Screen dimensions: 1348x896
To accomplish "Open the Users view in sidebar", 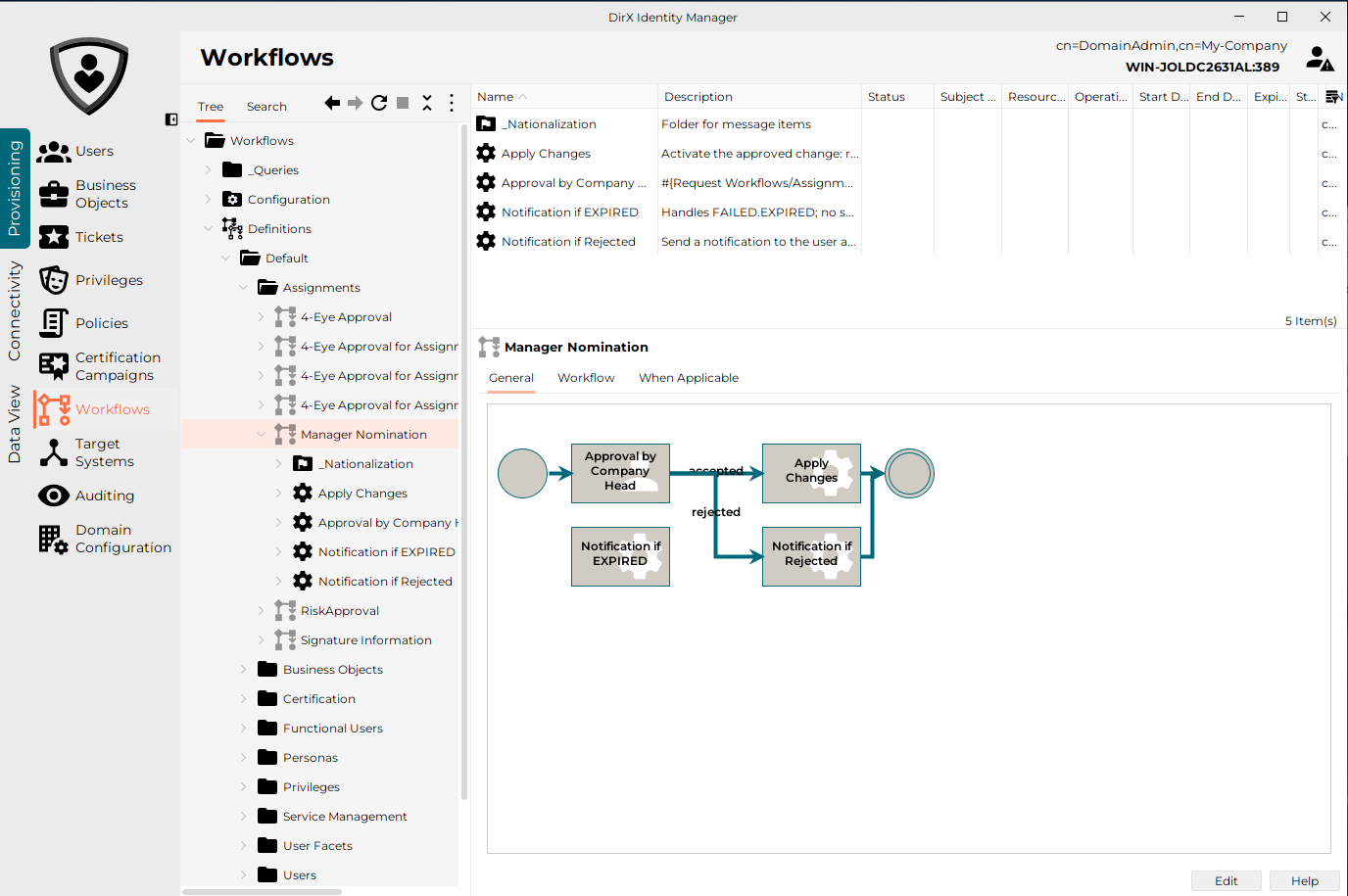I will (94, 151).
